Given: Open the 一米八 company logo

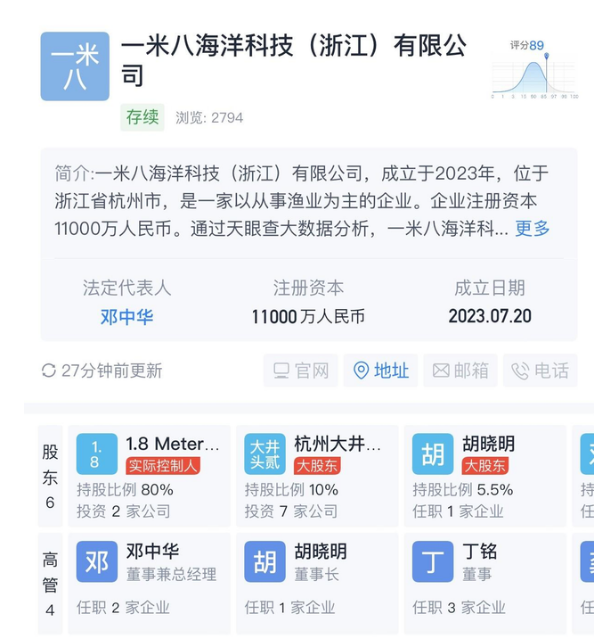Looking at the screenshot, I should [x=75, y=66].
